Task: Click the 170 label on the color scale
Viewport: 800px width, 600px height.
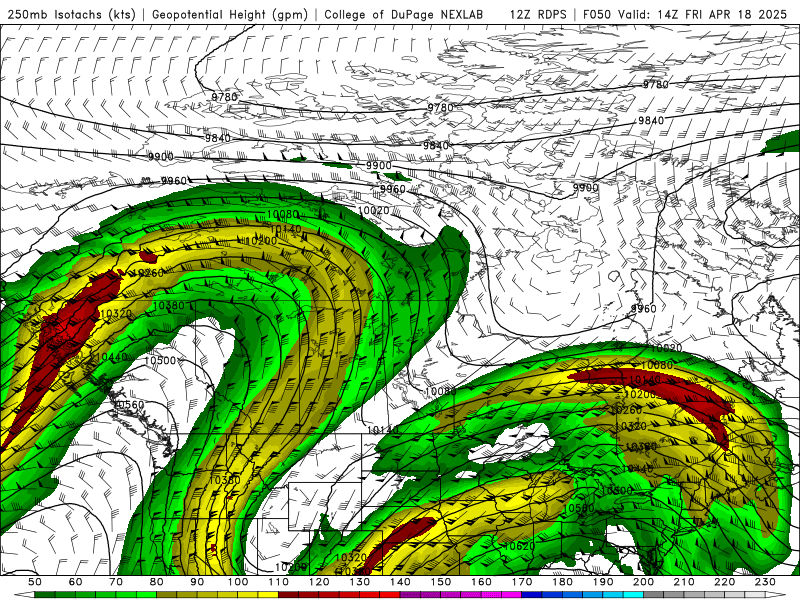Action: click(x=521, y=582)
